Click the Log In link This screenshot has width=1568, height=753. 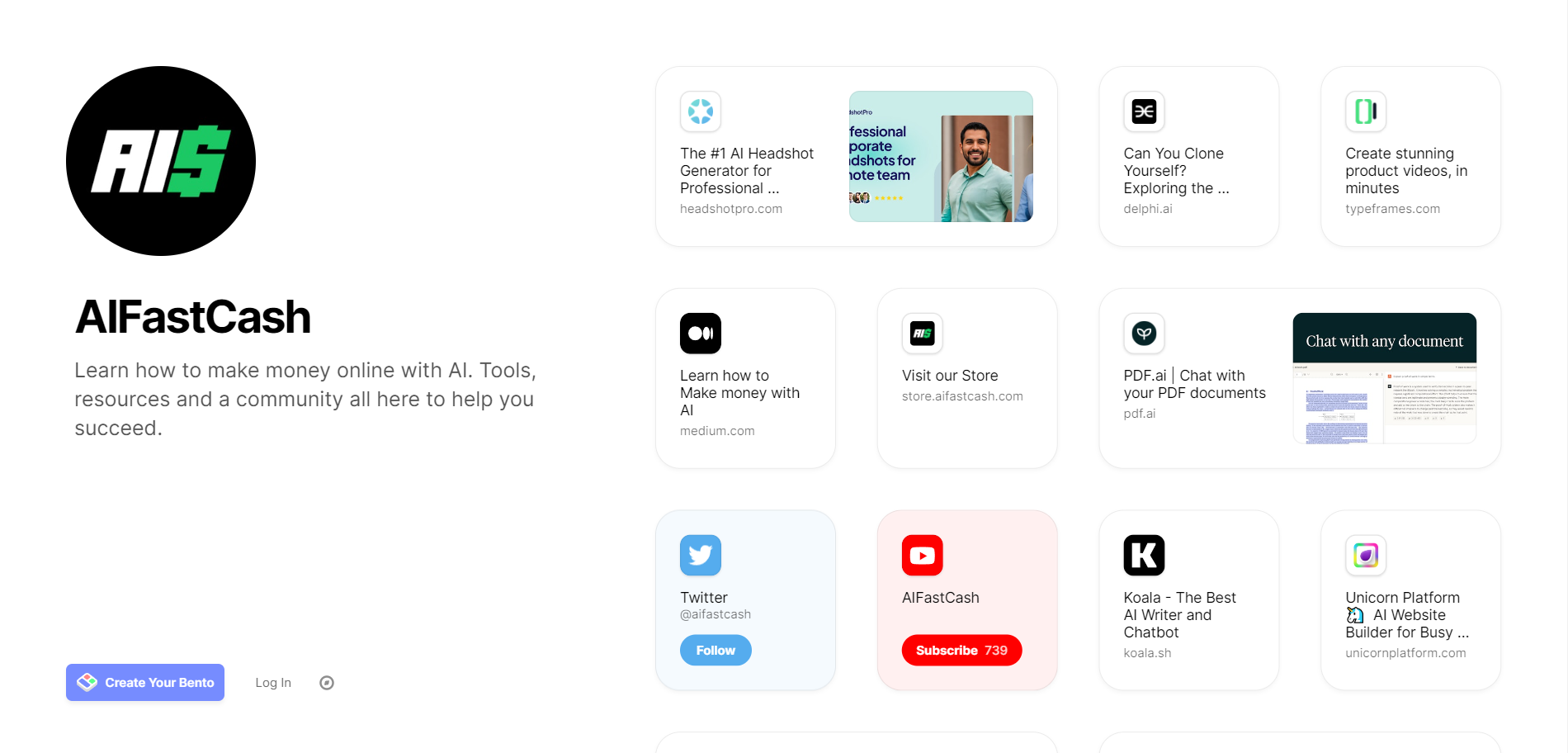point(273,683)
